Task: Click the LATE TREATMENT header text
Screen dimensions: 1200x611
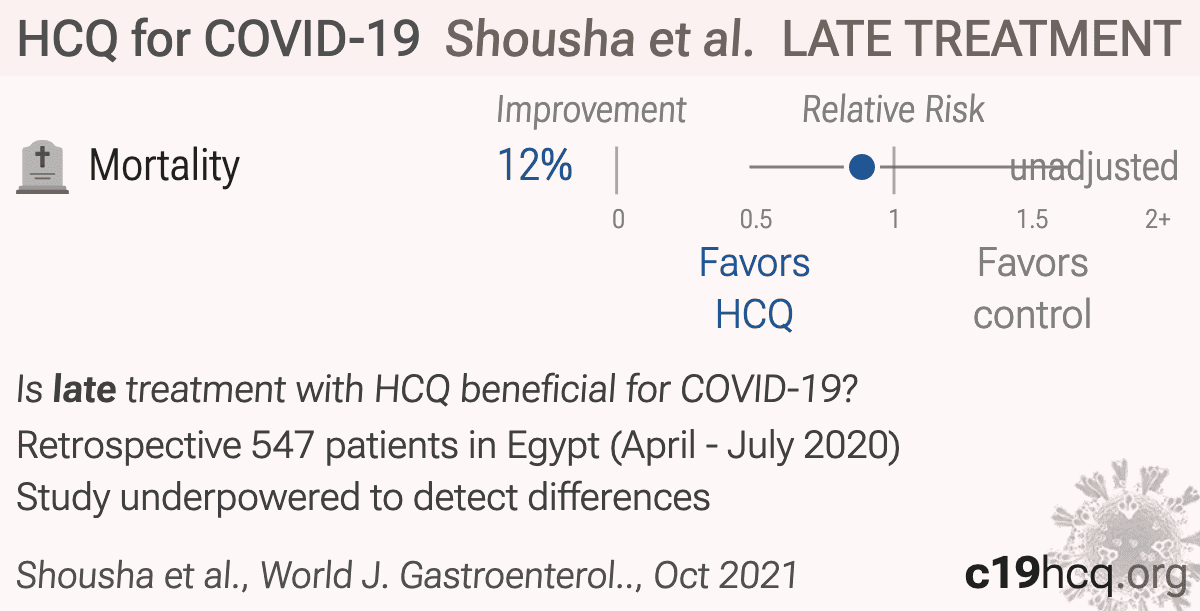Action: (x=981, y=38)
